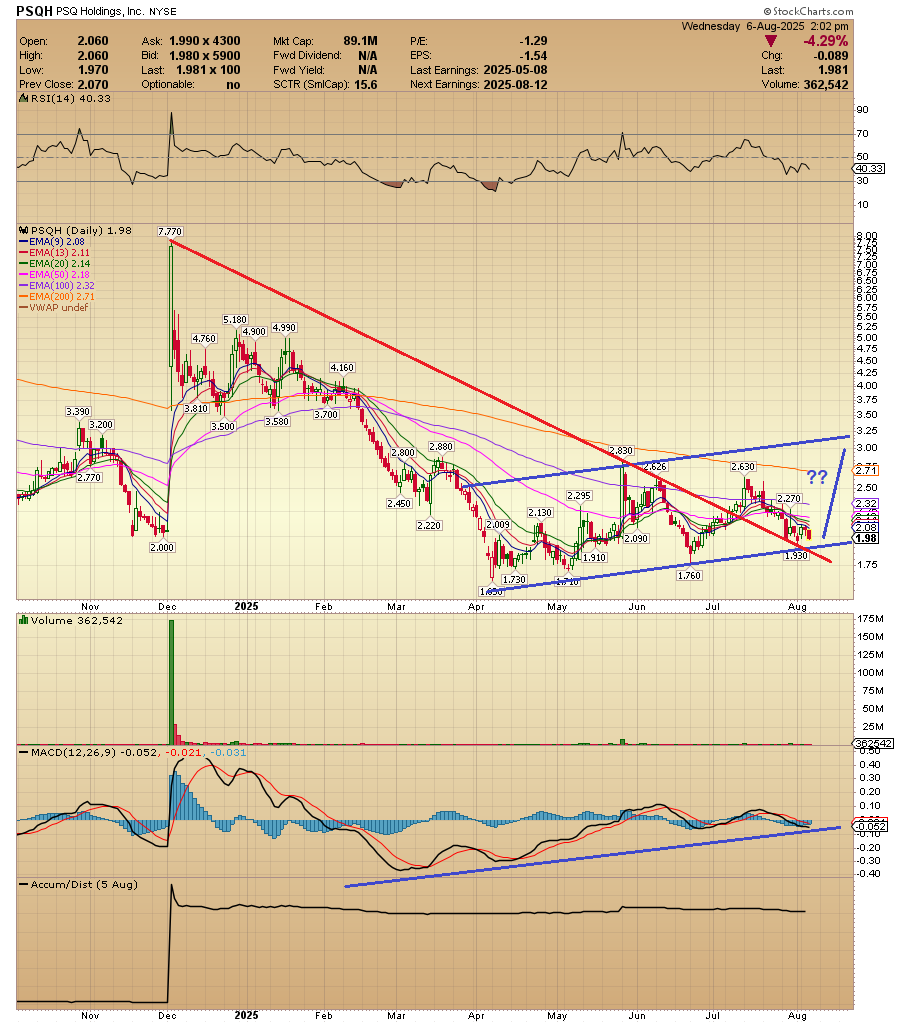
Task: Click the purple 2.32 tag on price axis
Action: tap(866, 504)
